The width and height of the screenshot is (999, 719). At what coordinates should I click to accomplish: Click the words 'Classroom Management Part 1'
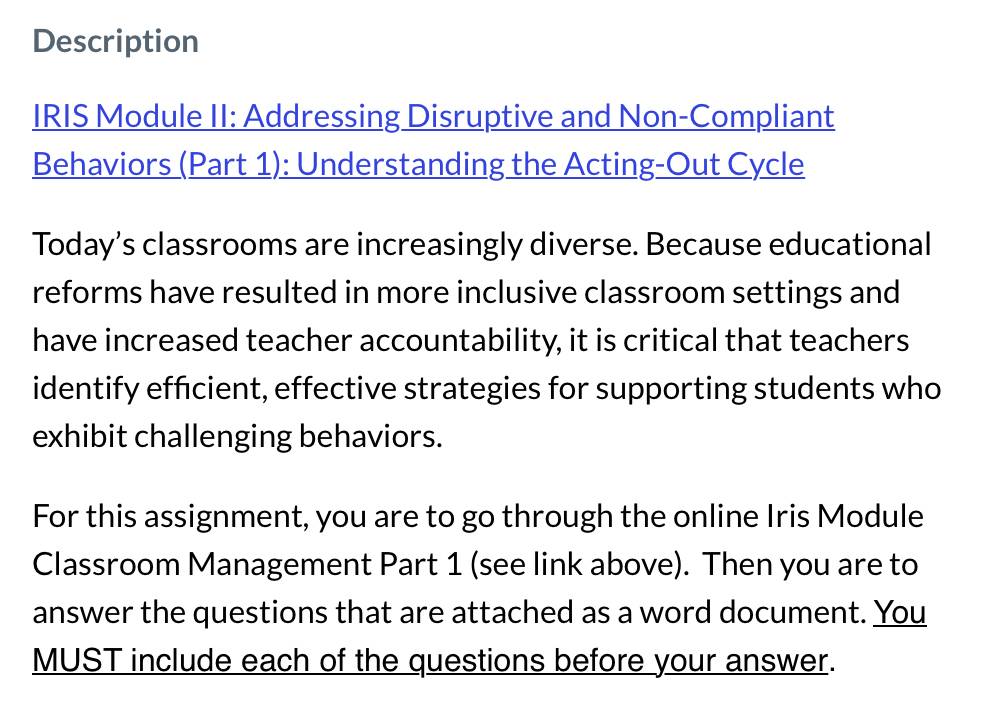[247, 564]
